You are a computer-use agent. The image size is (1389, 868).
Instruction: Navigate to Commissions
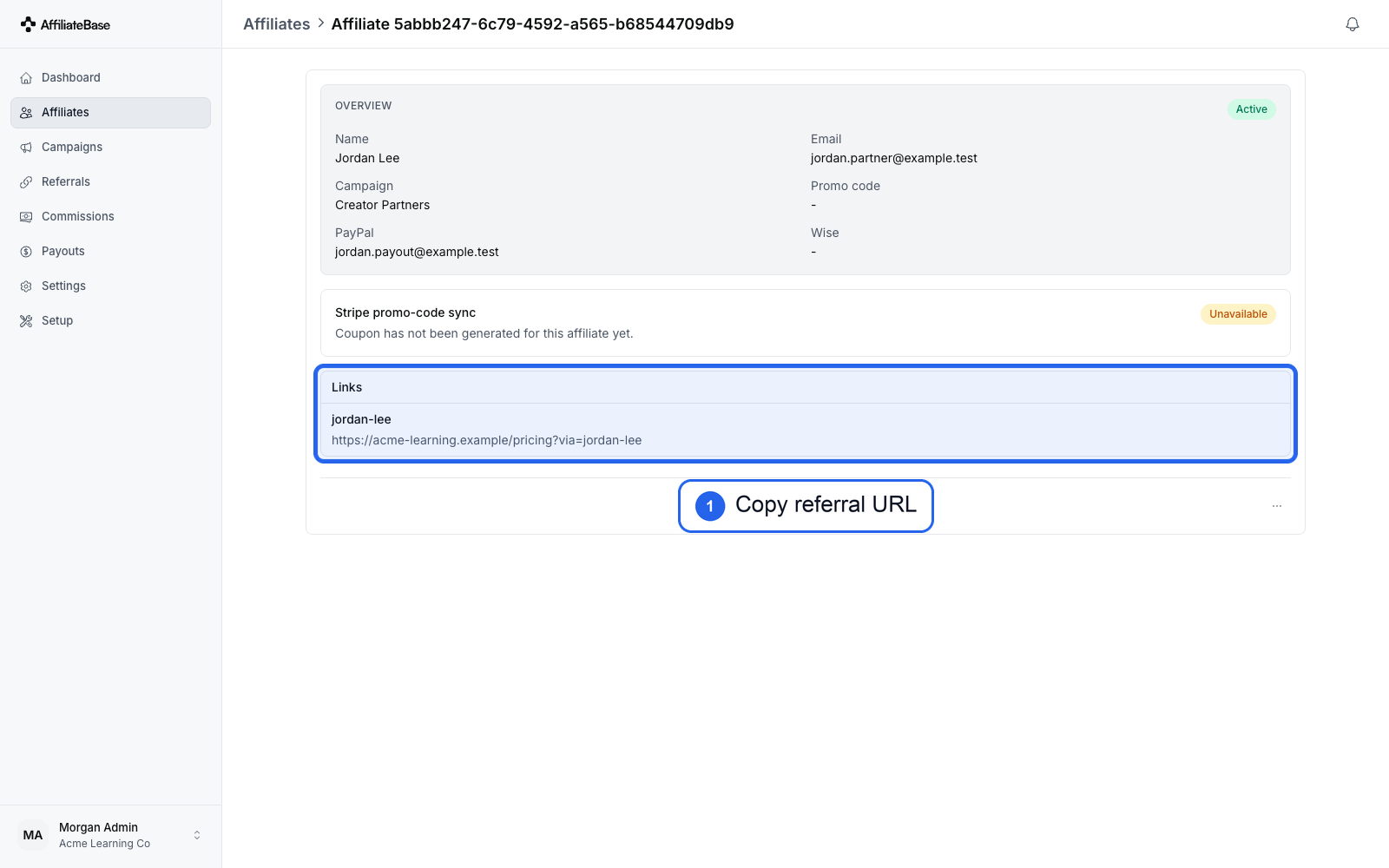[x=110, y=217]
